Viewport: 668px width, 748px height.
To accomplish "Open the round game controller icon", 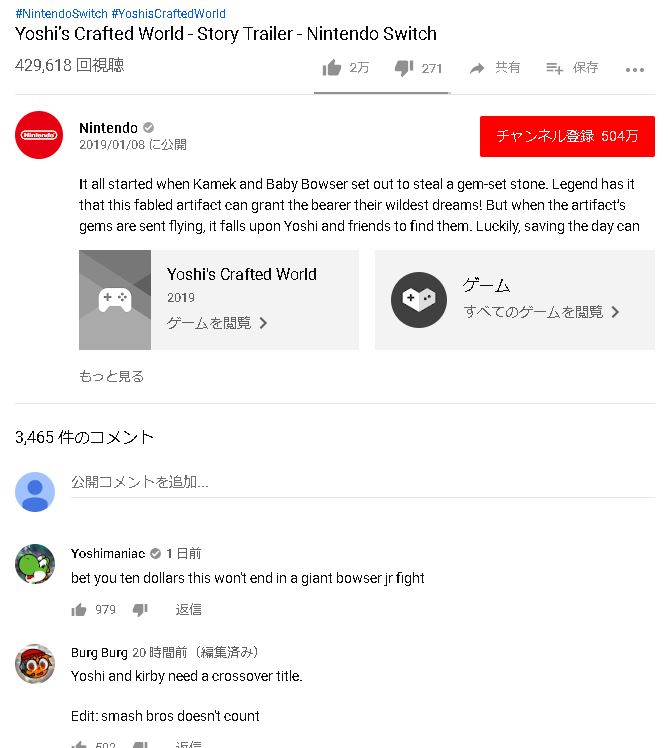I will click(419, 300).
